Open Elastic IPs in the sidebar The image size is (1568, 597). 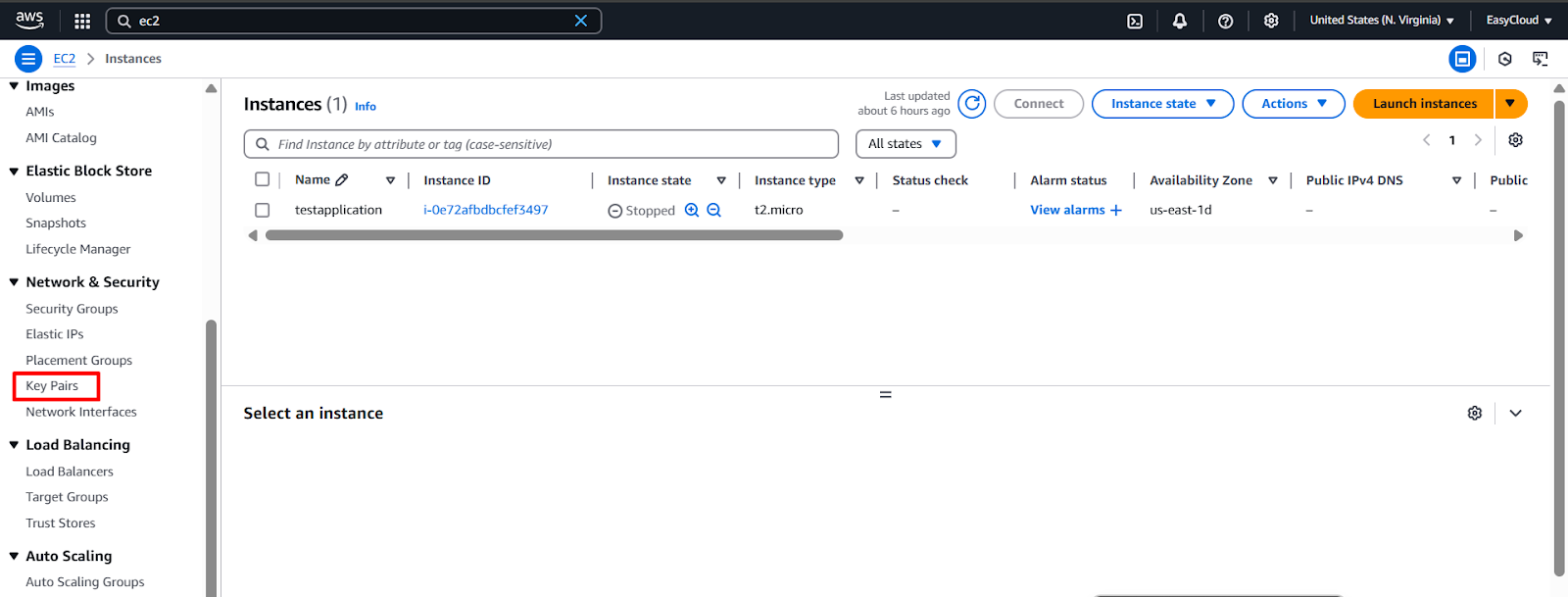click(x=55, y=334)
